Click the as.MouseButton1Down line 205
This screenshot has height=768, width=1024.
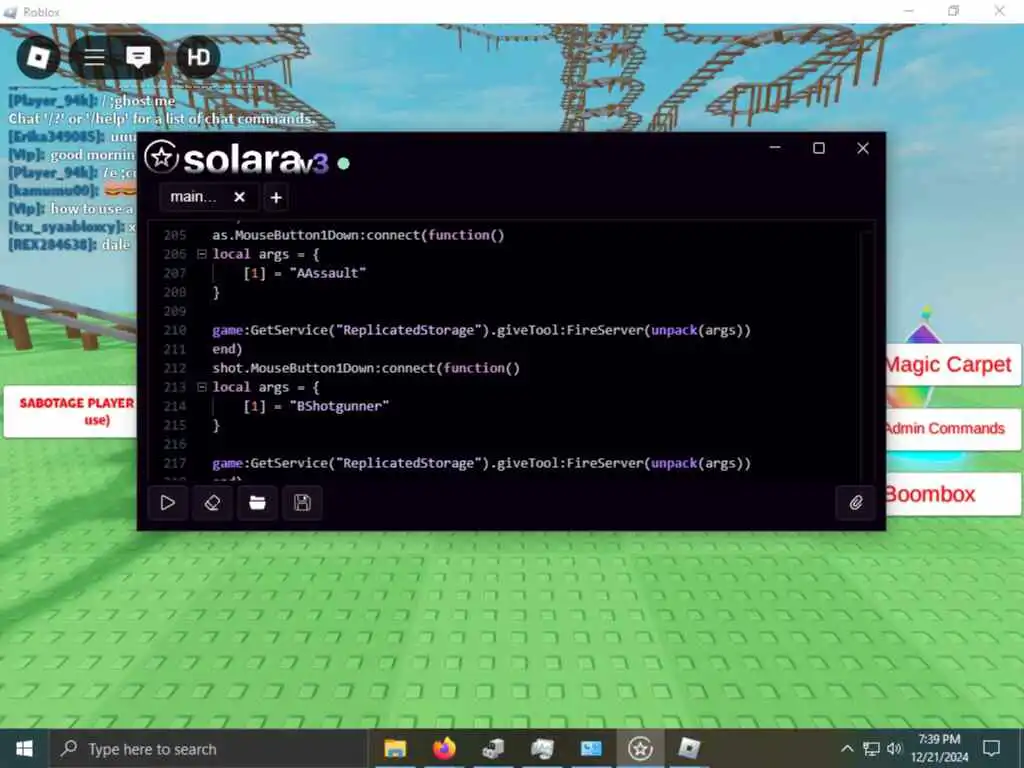coord(358,235)
